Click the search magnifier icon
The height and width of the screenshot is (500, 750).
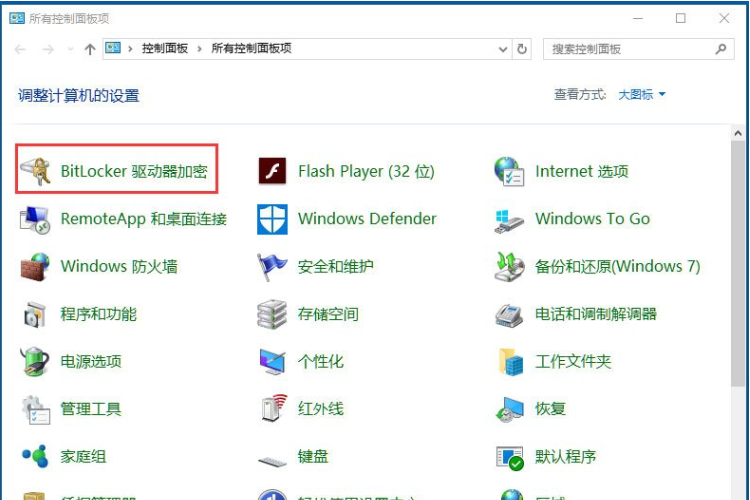point(721,49)
